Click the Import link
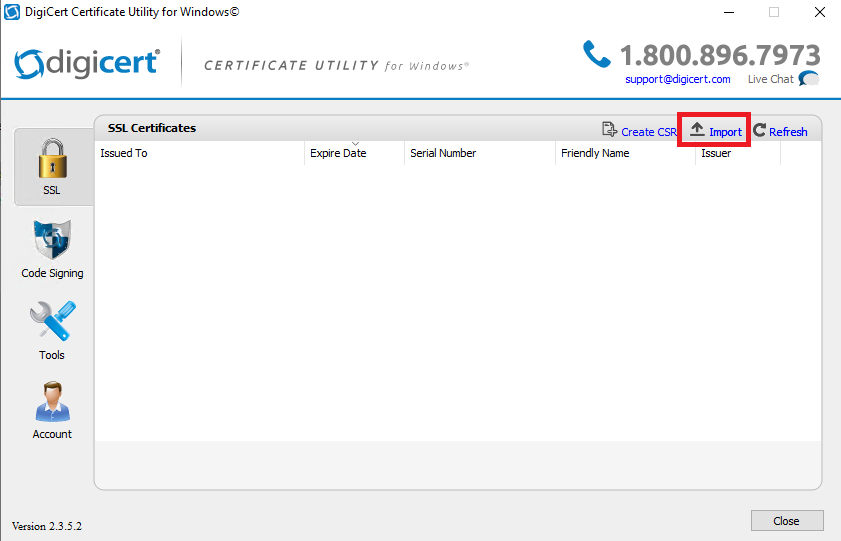 725,132
